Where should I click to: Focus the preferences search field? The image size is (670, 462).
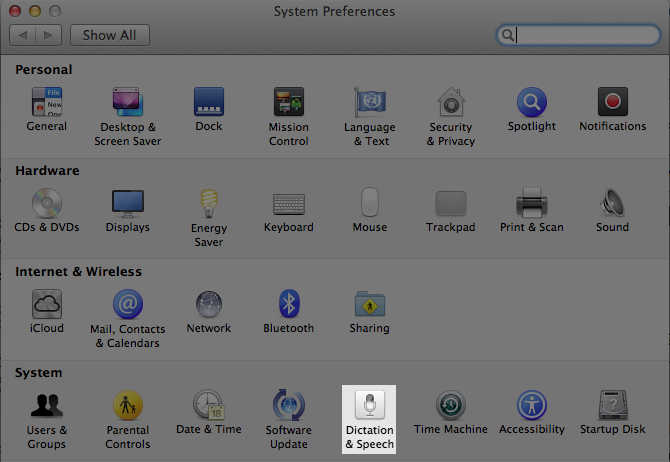pyautogui.click(x=578, y=35)
